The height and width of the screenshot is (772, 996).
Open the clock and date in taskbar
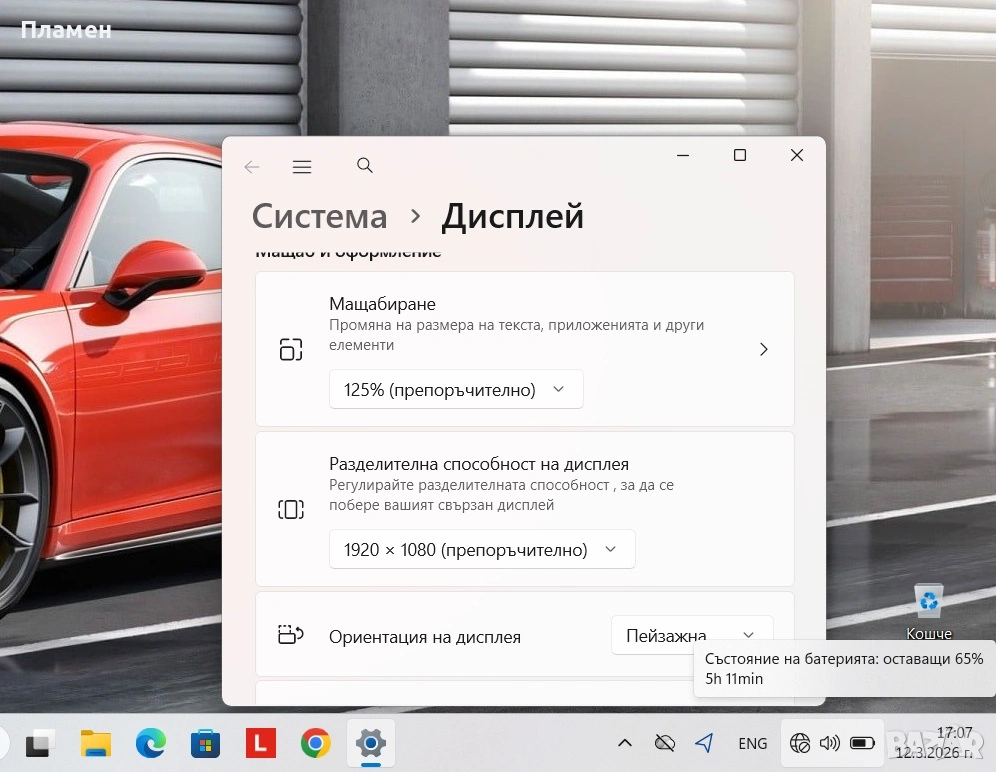pyautogui.click(x=954, y=742)
